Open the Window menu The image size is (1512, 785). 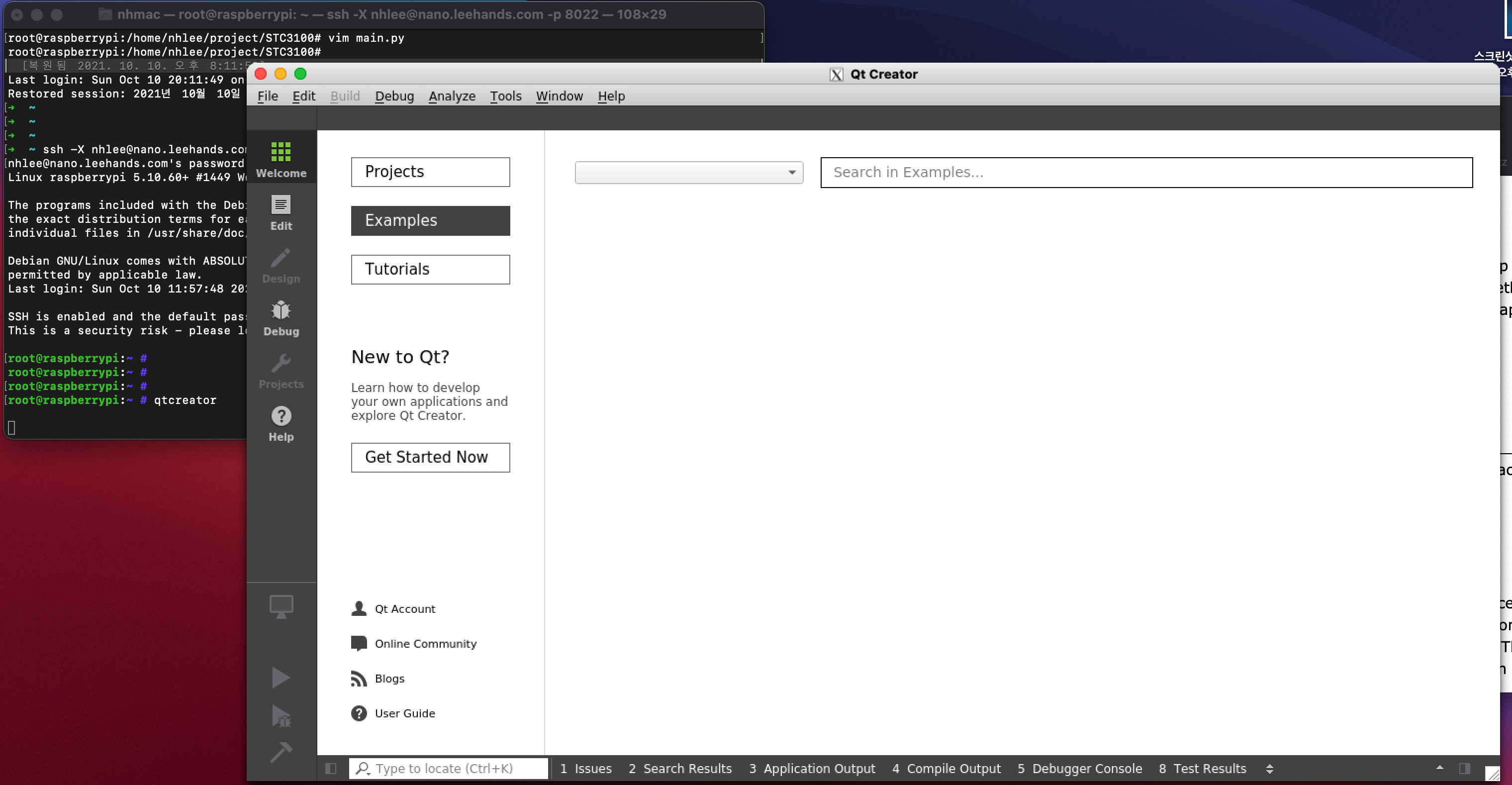point(560,97)
